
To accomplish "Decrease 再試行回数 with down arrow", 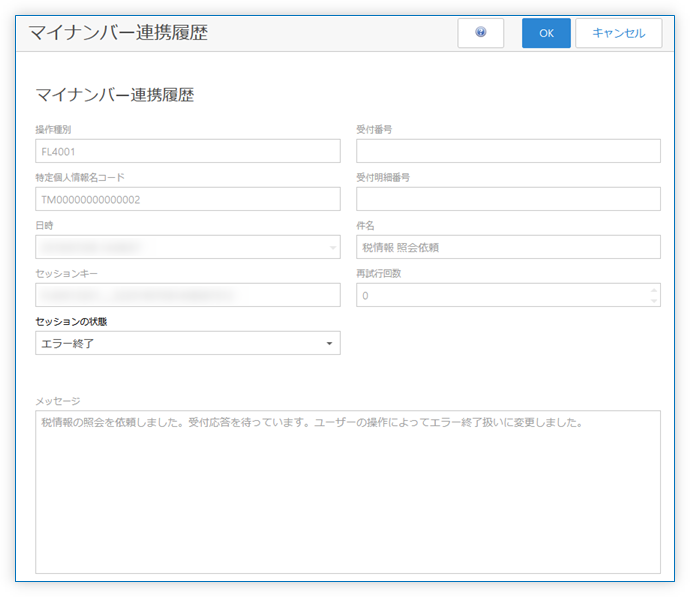I will click(654, 300).
